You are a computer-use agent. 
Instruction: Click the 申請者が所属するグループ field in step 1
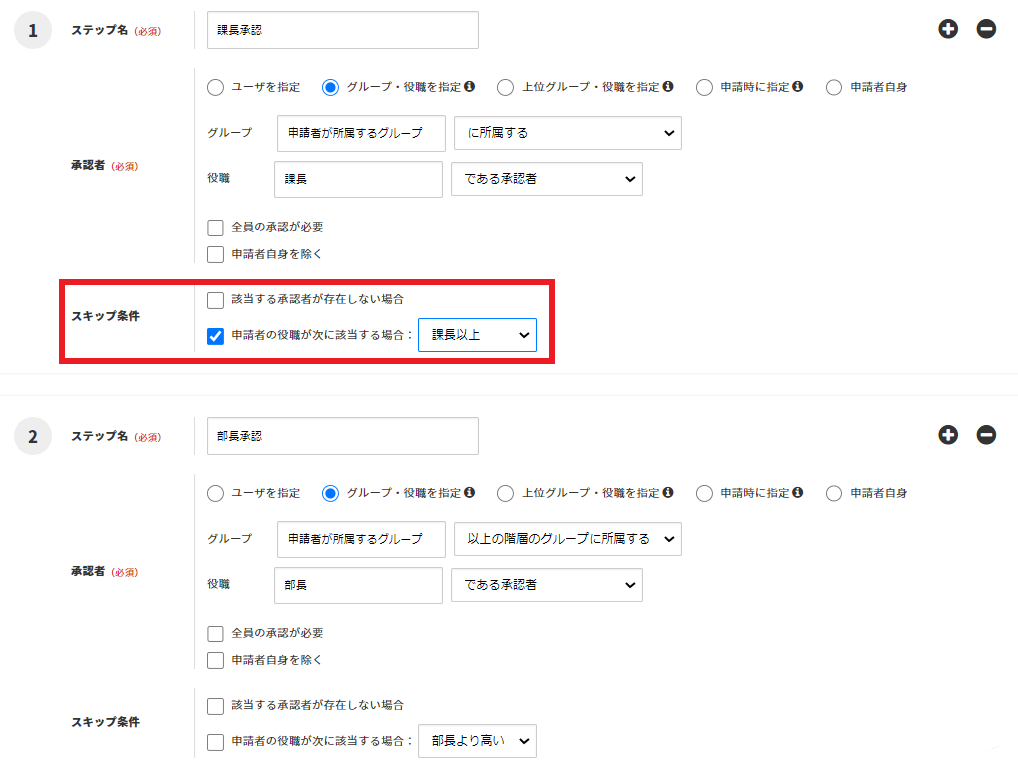pyautogui.click(x=361, y=133)
